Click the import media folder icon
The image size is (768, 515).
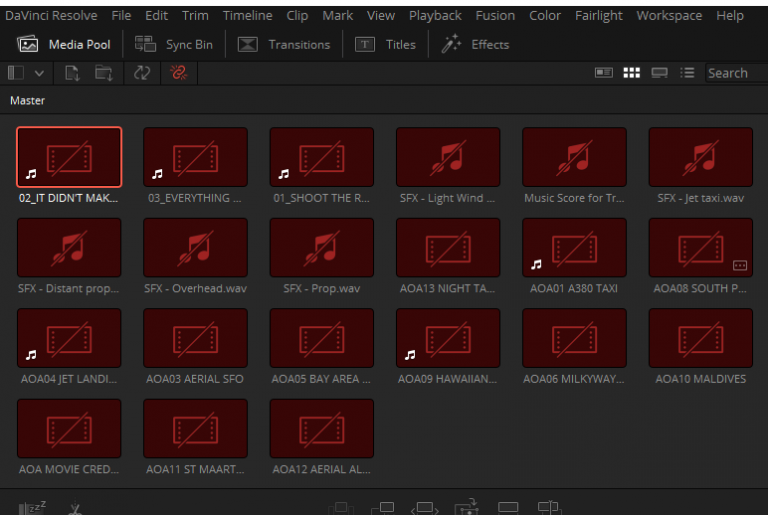click(103, 73)
